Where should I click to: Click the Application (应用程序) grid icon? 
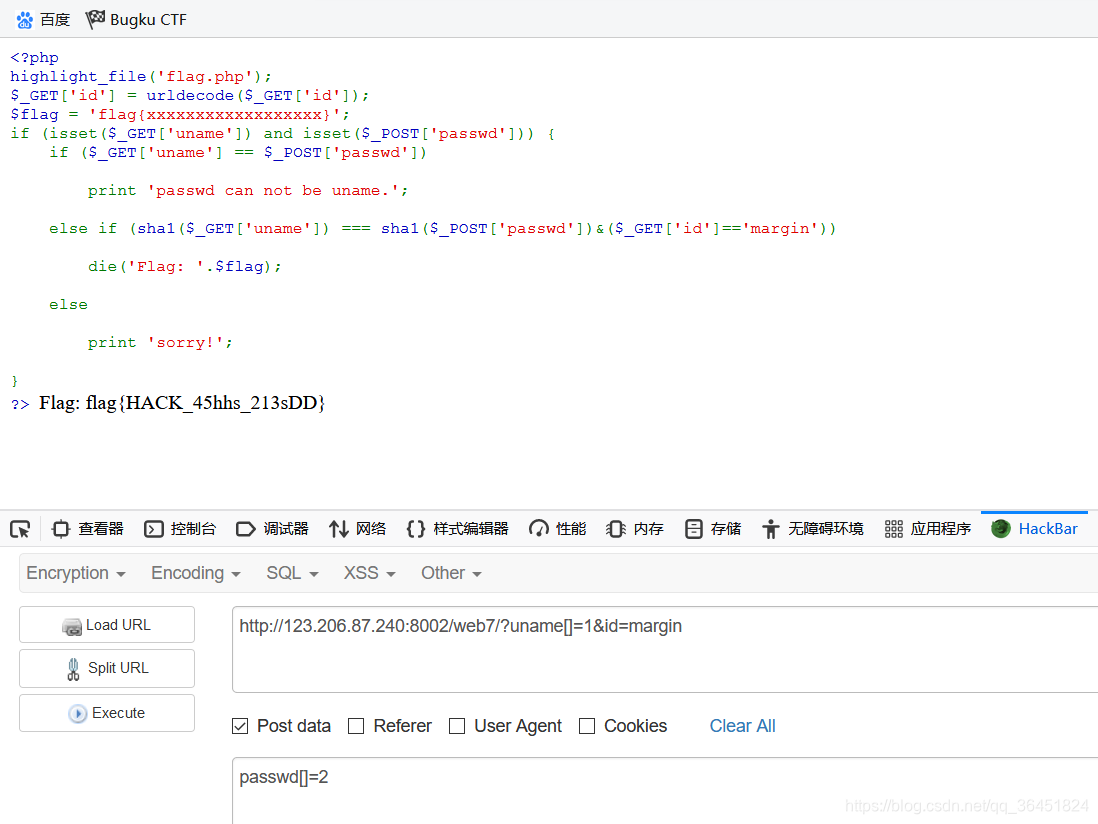894,529
